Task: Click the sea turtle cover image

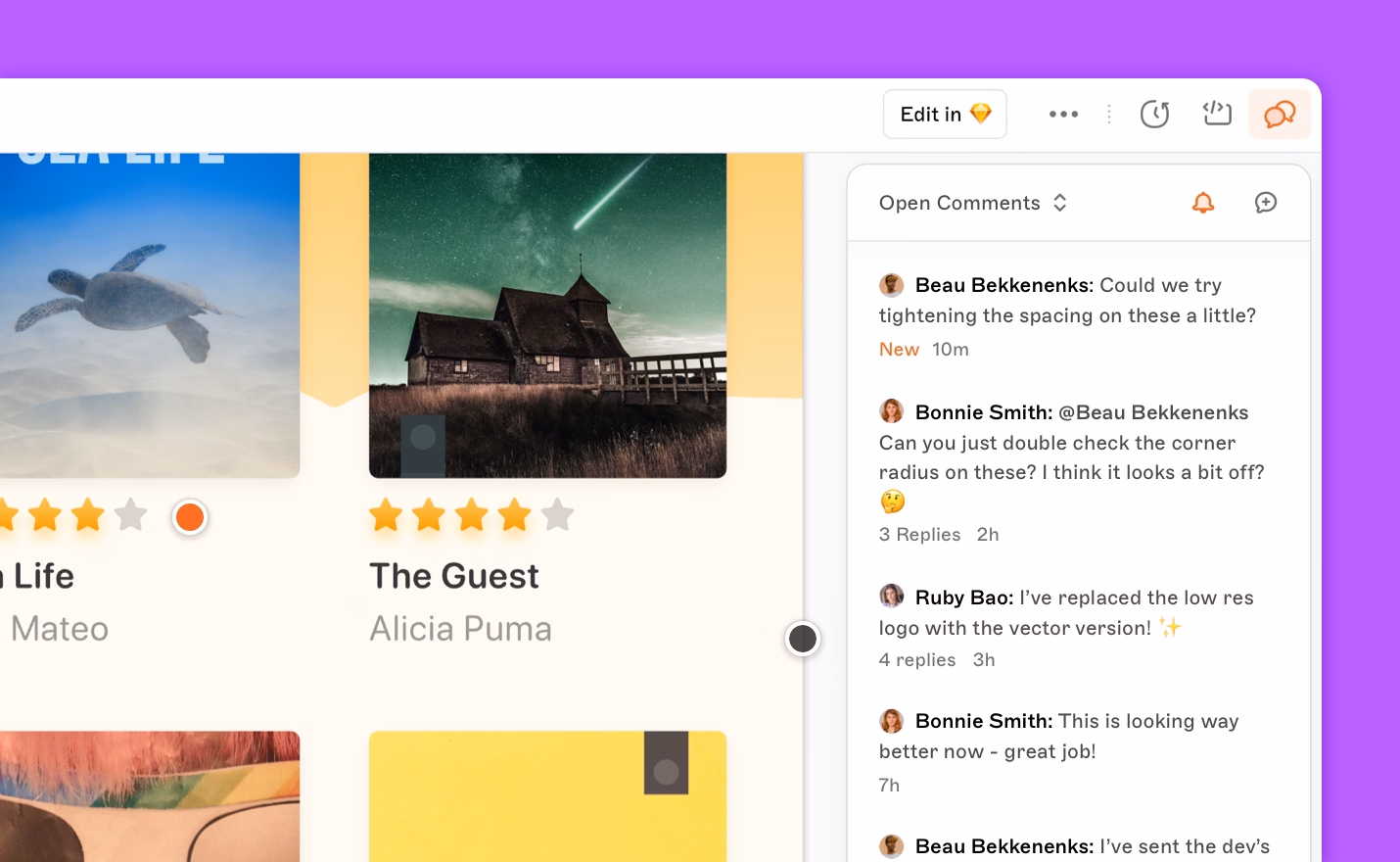Action: [x=147, y=313]
